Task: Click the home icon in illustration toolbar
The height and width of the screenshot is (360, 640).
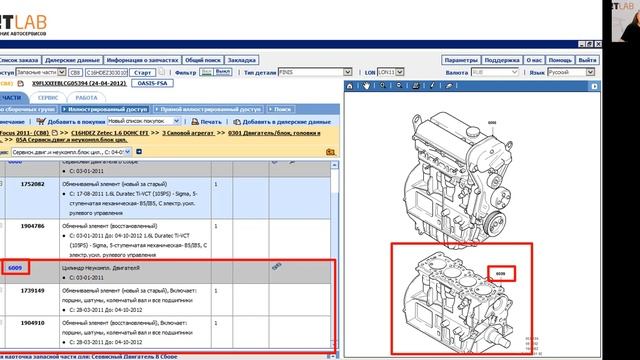Action: pyautogui.click(x=349, y=86)
